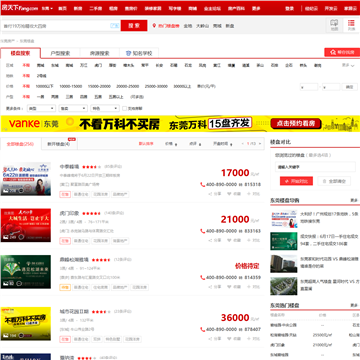Click the maximum price input box

(331, 87)
